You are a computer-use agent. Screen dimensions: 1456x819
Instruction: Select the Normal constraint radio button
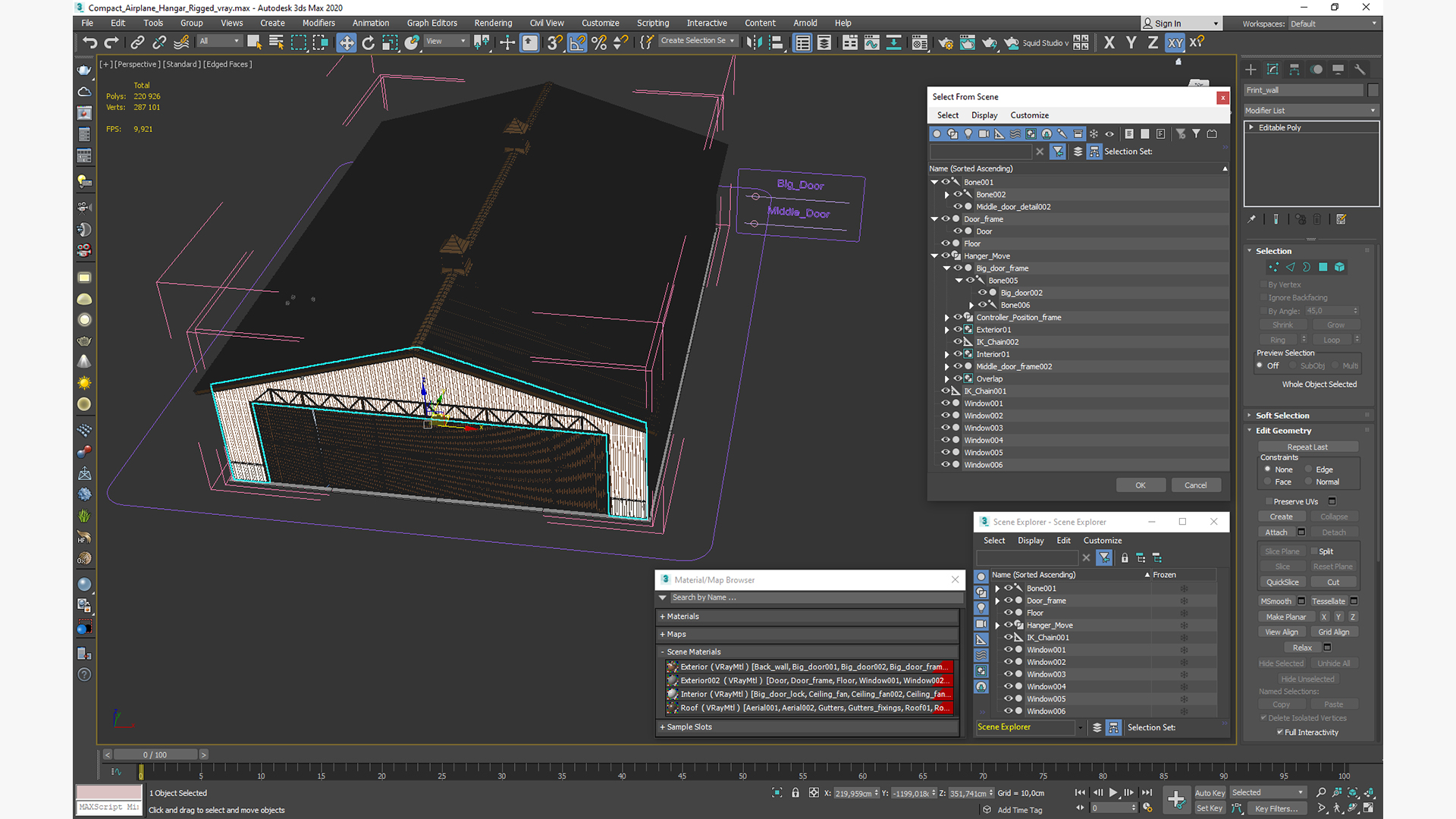coord(1309,482)
